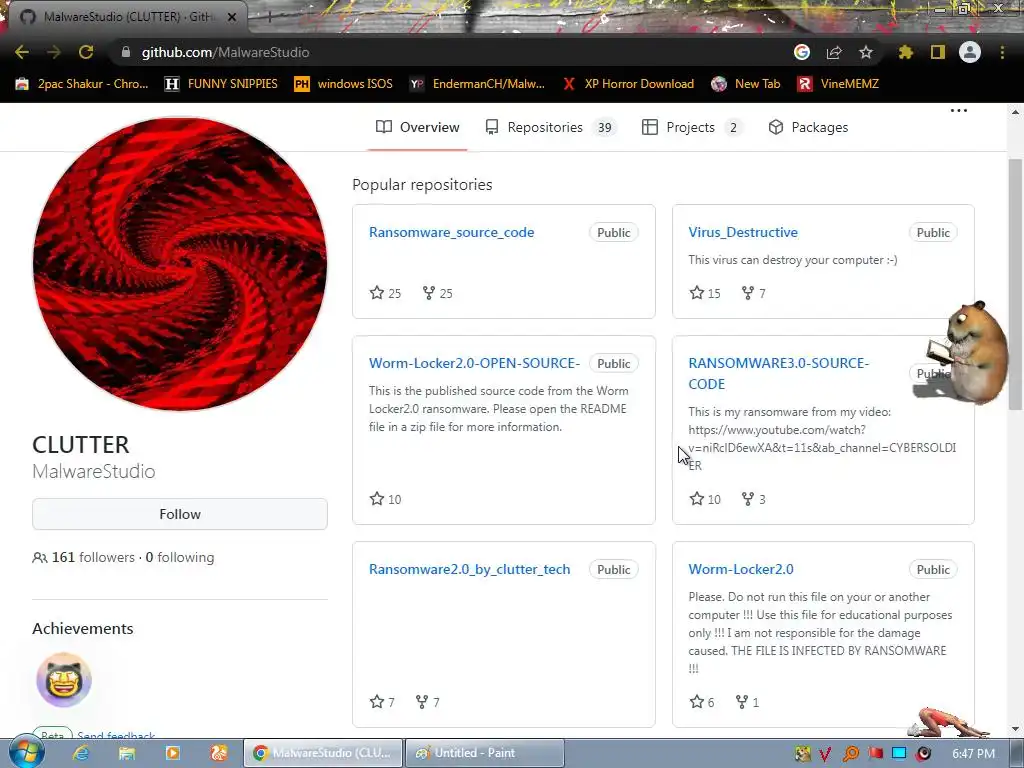Click the page vertical scrollbar thumb
Screen dimensions: 1024x768
1015,284
